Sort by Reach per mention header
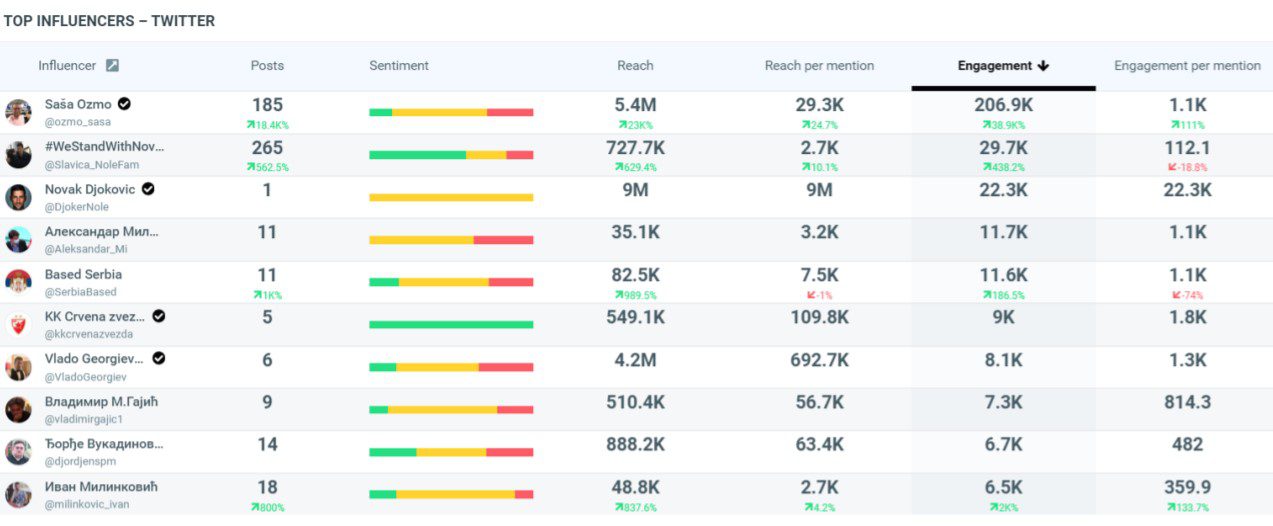The height and width of the screenshot is (526, 1273). (x=819, y=66)
